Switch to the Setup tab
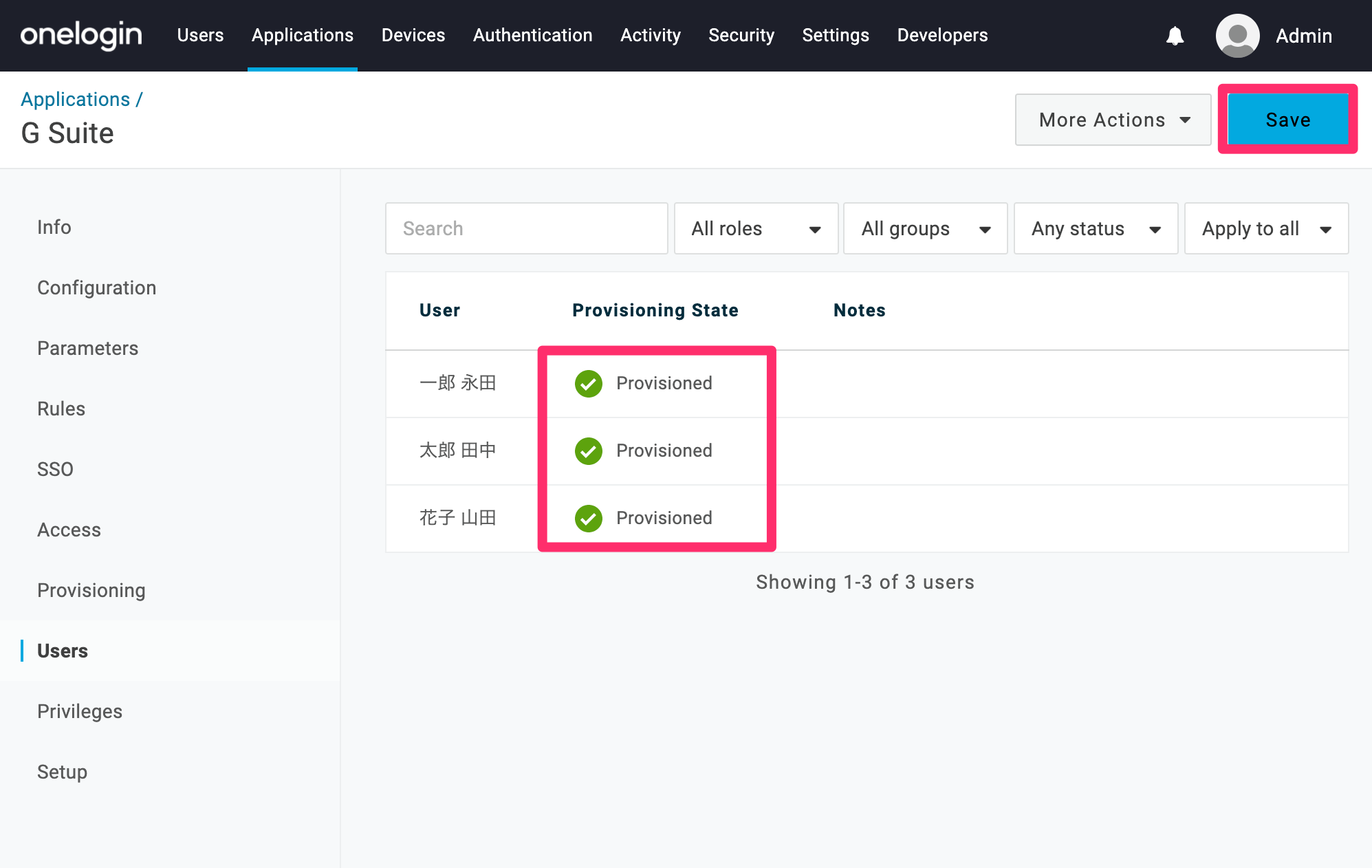Screen dimensions: 1372x868 pos(62,772)
